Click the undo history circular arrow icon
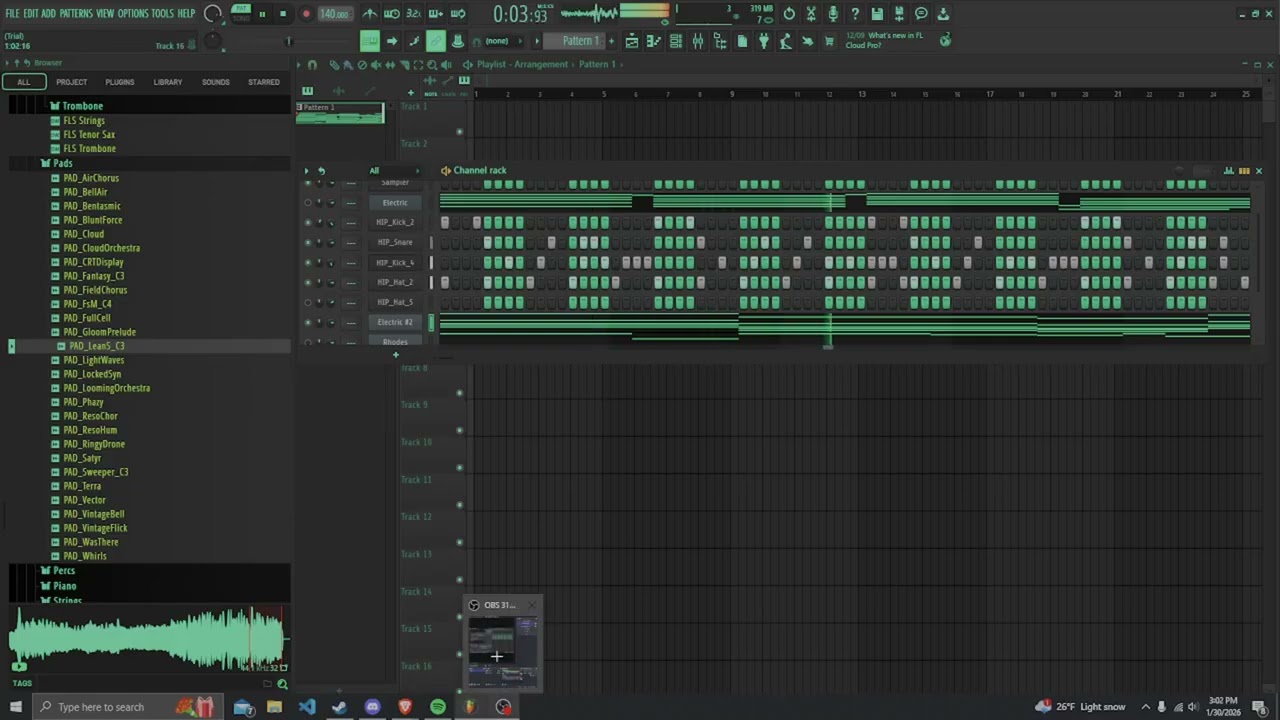The width and height of the screenshot is (1280, 720). (x=788, y=14)
